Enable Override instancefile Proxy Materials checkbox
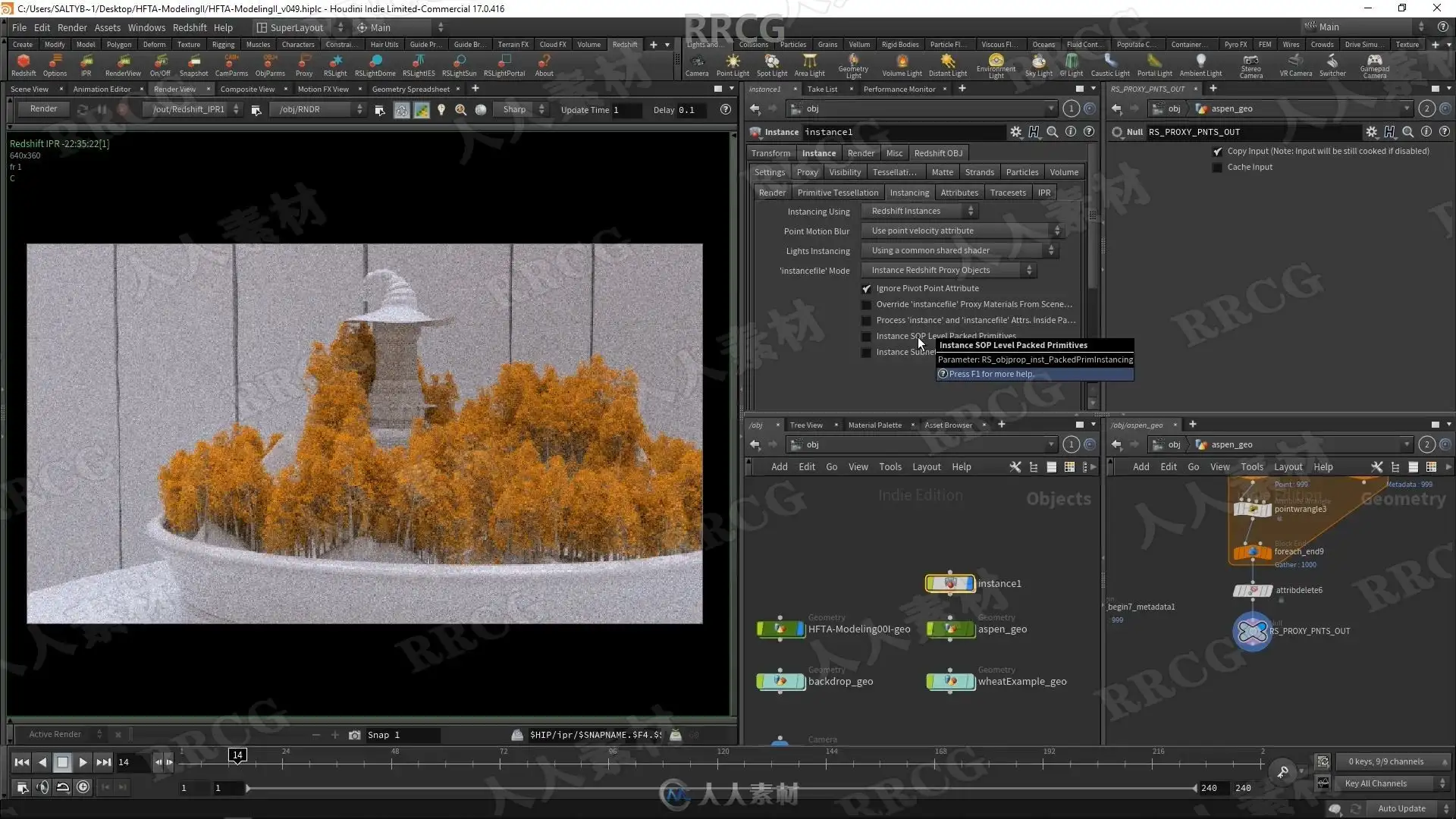Viewport: 1456px width, 819px height. point(867,305)
